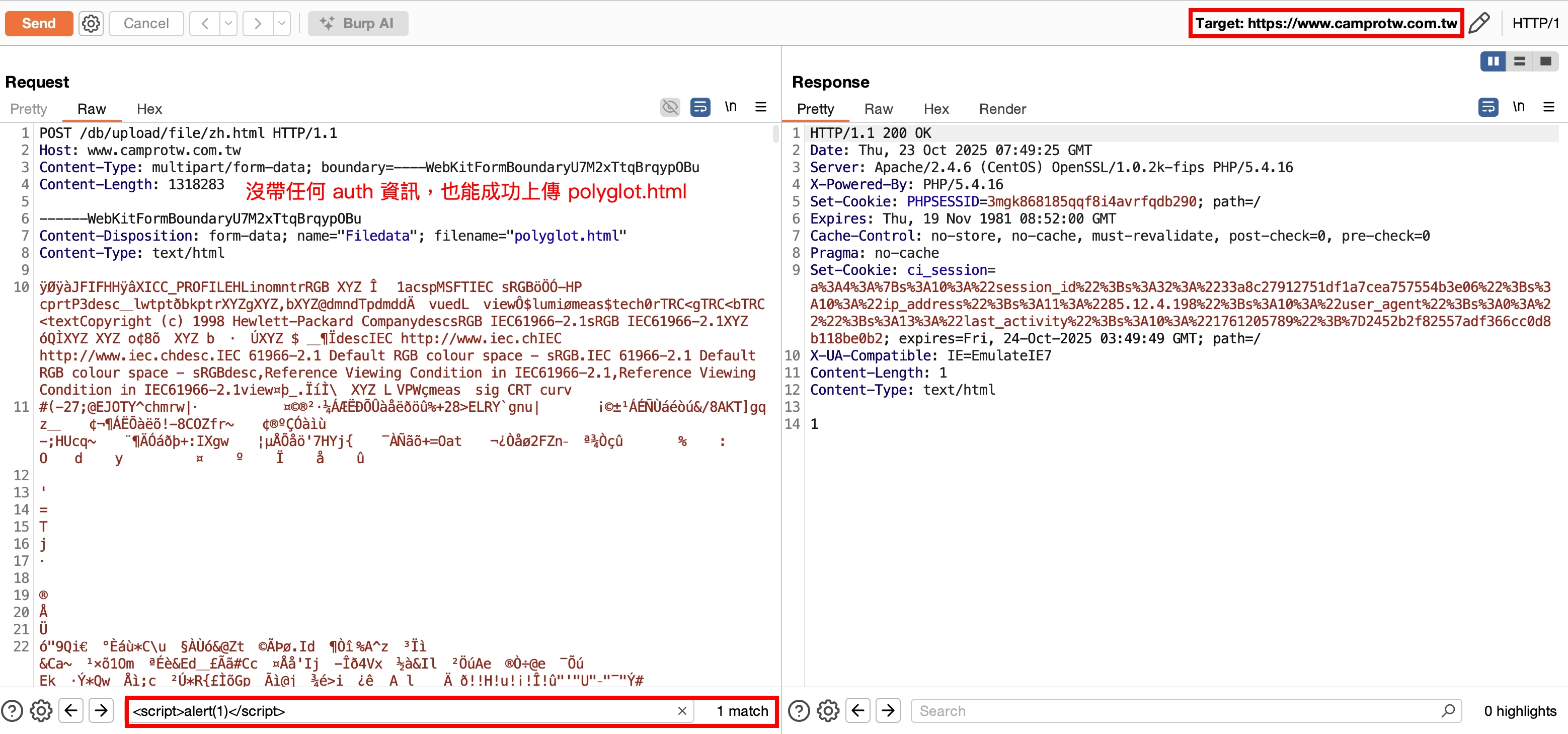The height and width of the screenshot is (734, 1568).
Task: Open Burp AI assistant
Action: [x=358, y=23]
